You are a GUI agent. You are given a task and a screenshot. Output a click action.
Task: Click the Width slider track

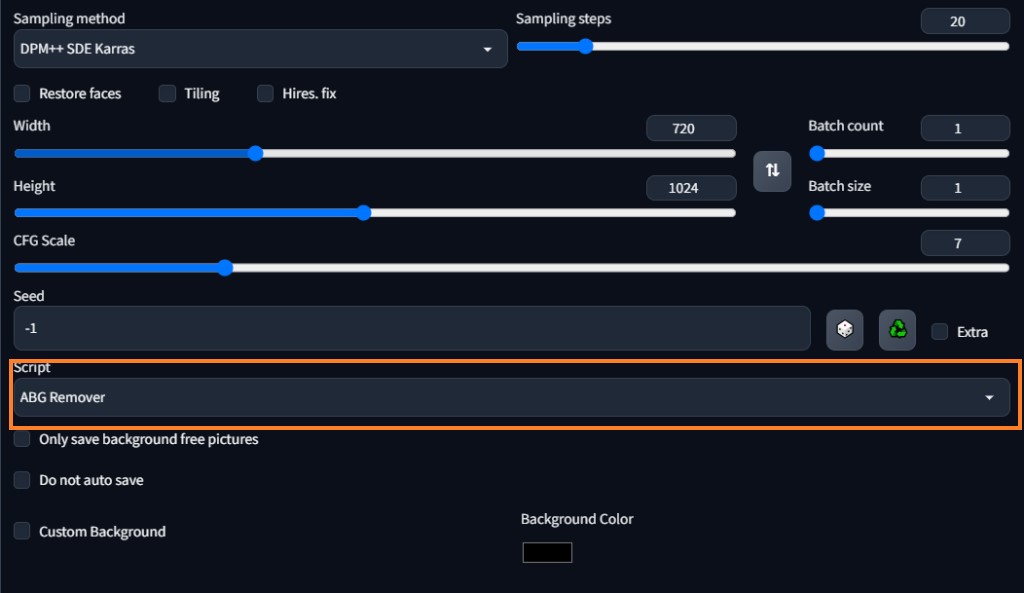[x=375, y=153]
